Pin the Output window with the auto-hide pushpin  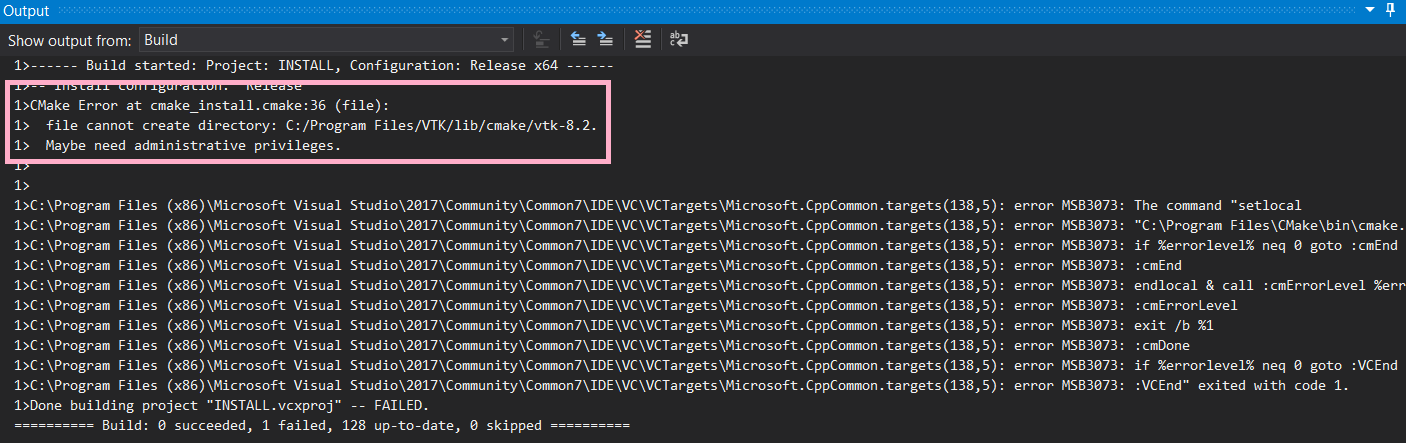[x=1391, y=9]
